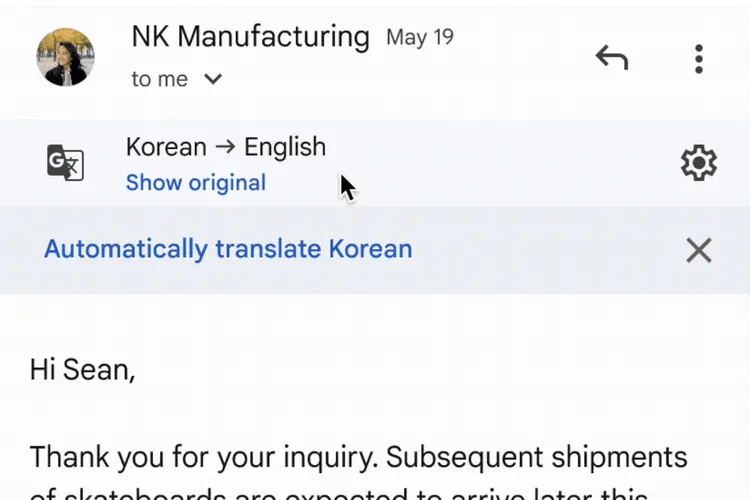Dismiss the automatic translate banner
Viewport: 750px width, 500px height.
(x=699, y=250)
